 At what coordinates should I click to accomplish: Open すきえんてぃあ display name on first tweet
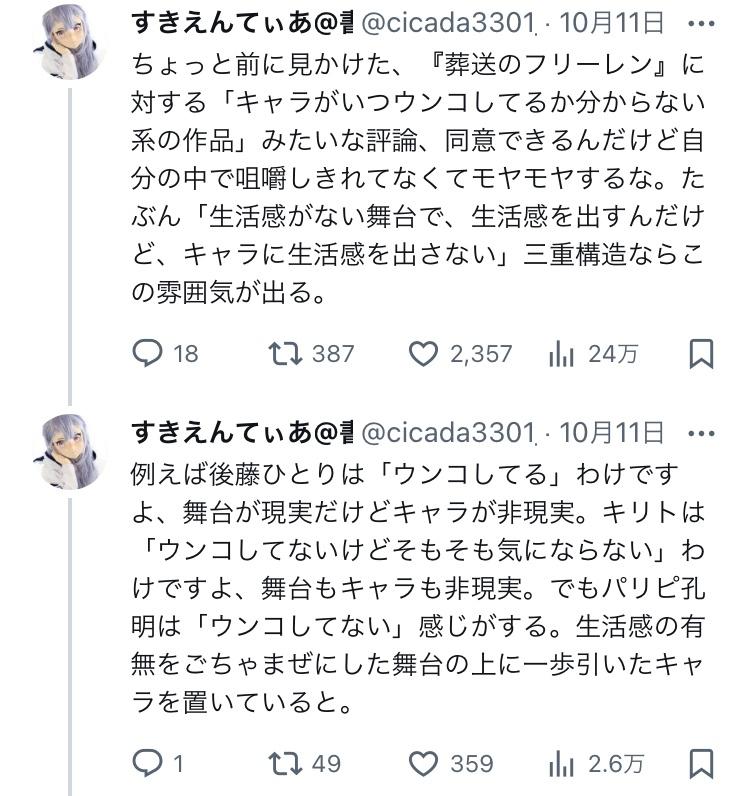tap(240, 21)
